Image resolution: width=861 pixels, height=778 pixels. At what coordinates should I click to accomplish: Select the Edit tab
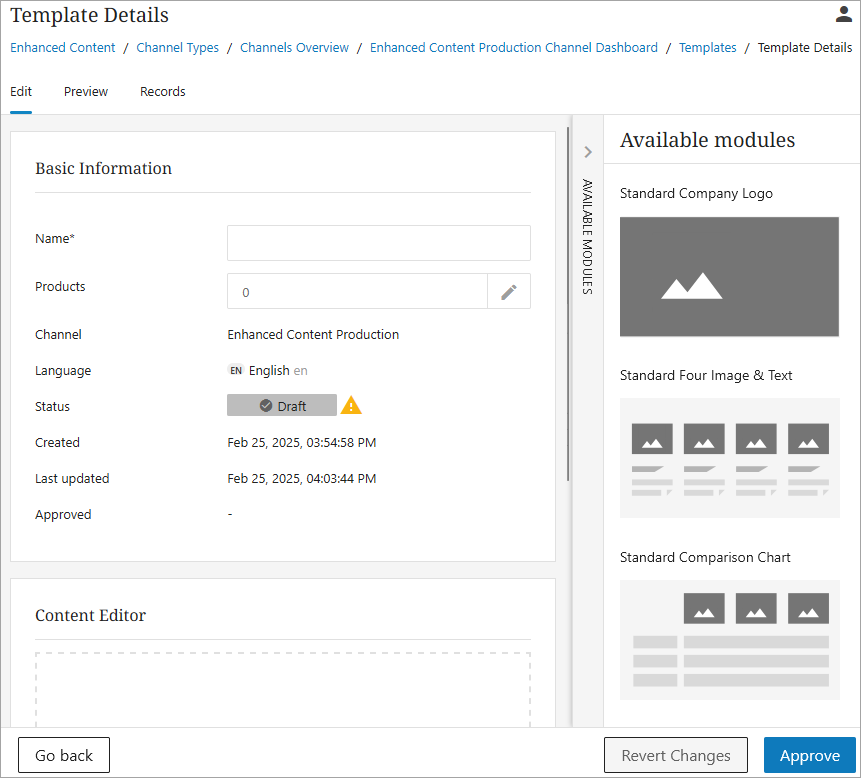[x=21, y=92]
